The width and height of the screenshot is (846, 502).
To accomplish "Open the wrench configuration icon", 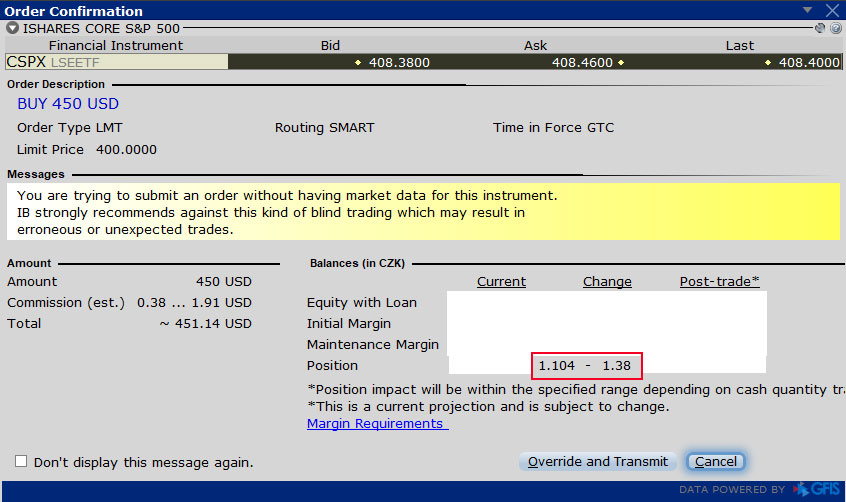I will [820, 28].
